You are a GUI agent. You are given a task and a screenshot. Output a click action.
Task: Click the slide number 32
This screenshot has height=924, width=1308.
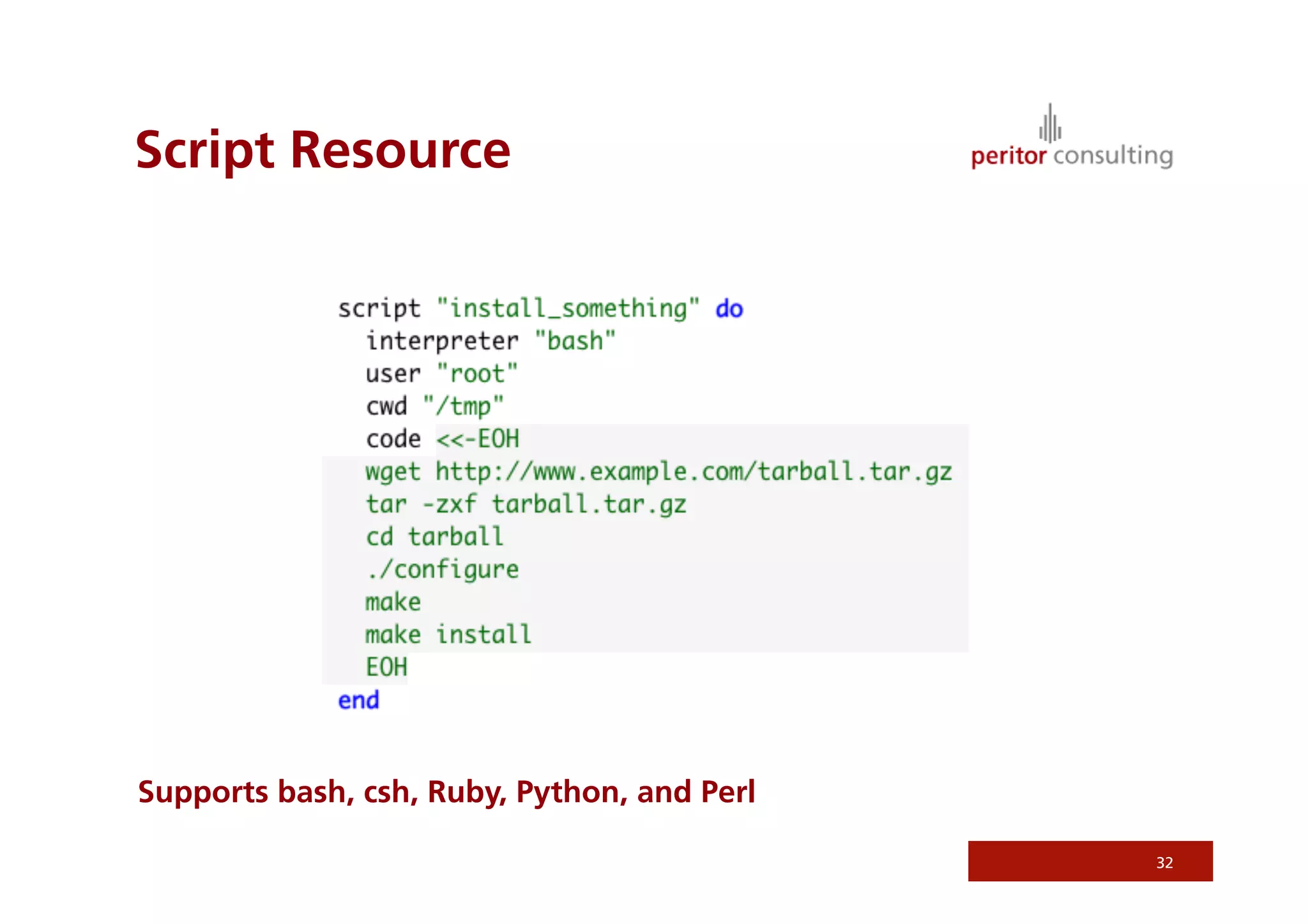click(x=1164, y=863)
